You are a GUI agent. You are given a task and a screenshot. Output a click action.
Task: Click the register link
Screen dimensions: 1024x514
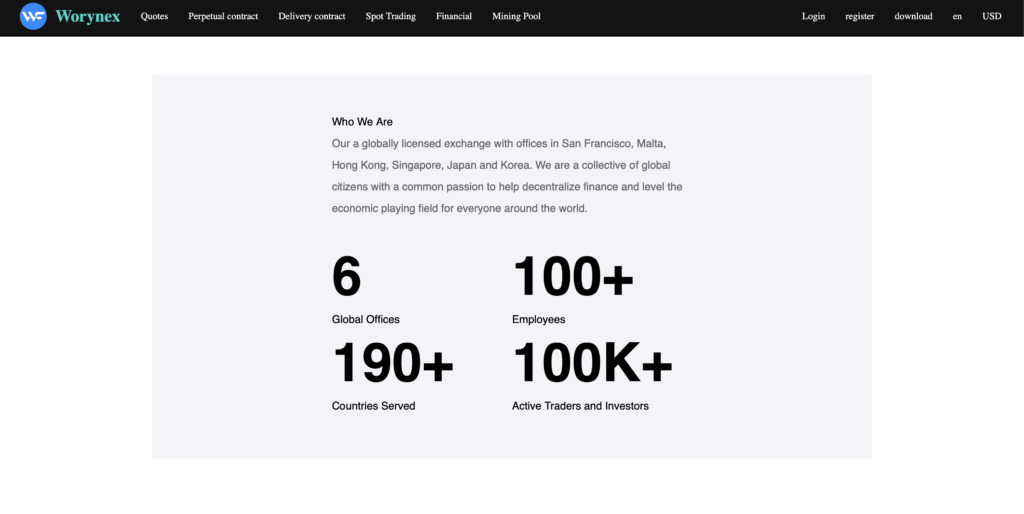[x=859, y=16]
